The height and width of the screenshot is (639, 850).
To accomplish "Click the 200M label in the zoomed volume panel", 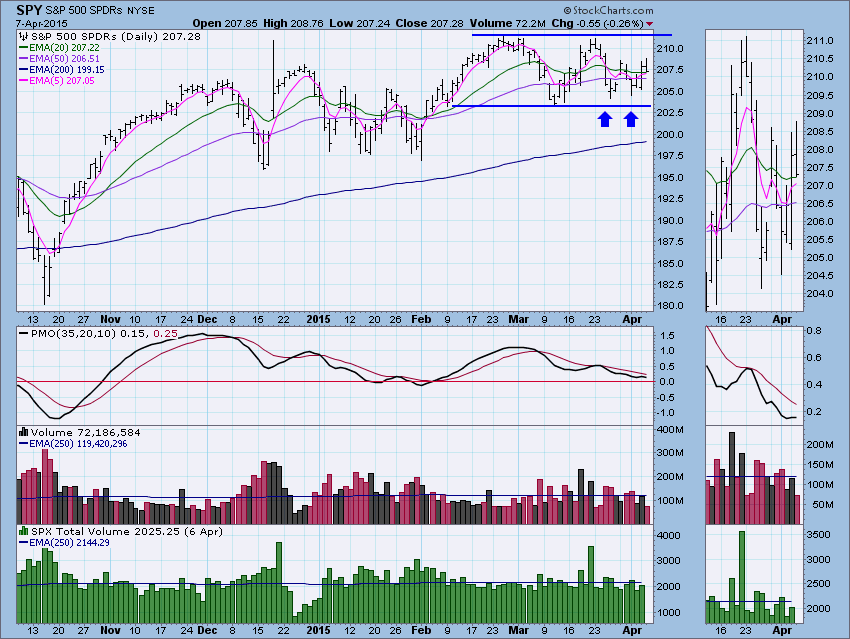I will click(820, 444).
